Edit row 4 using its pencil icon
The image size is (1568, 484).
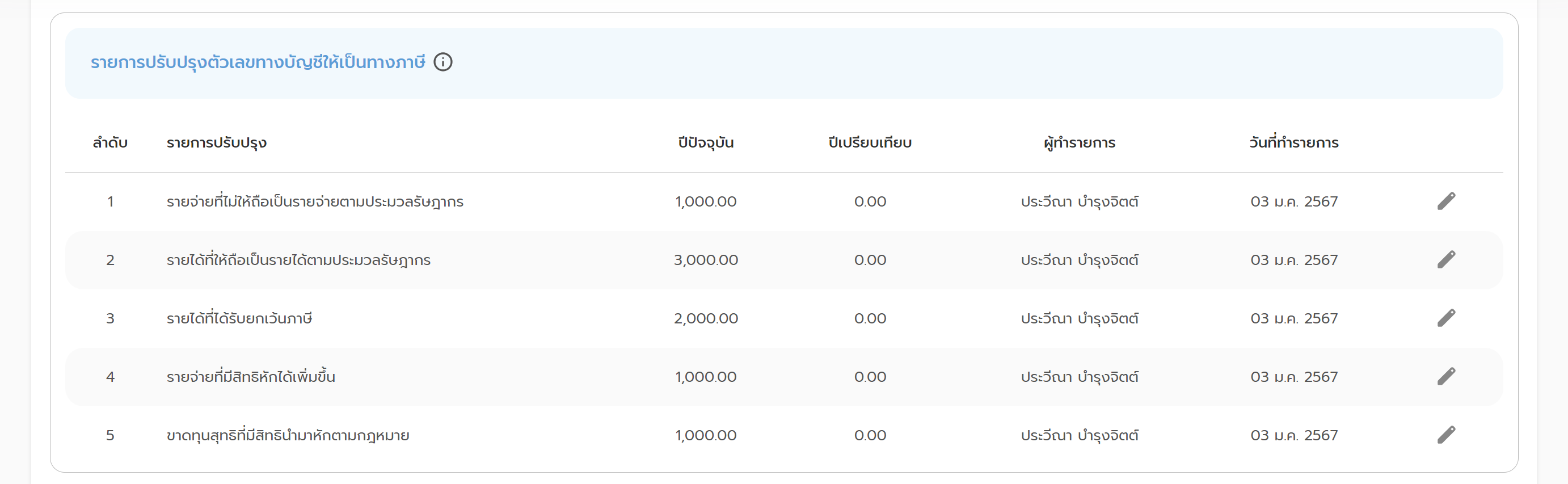pyautogui.click(x=1446, y=377)
